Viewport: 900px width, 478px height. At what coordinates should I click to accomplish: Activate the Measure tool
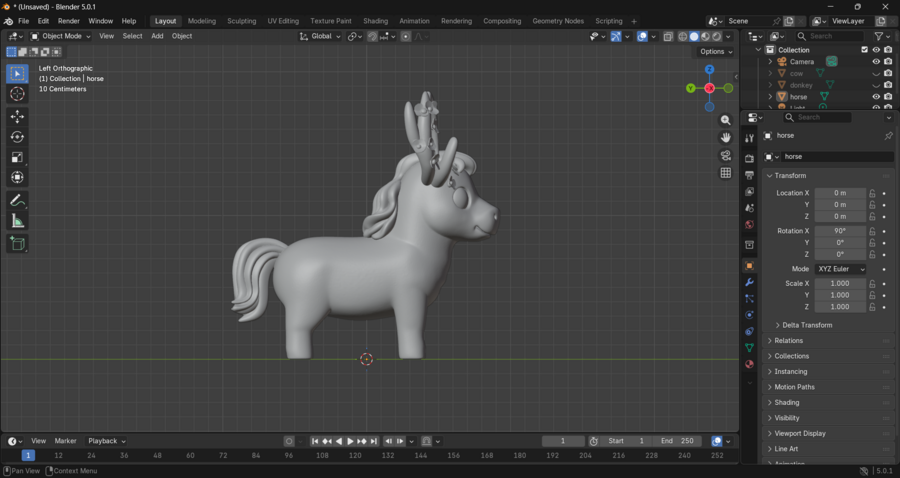(17, 221)
